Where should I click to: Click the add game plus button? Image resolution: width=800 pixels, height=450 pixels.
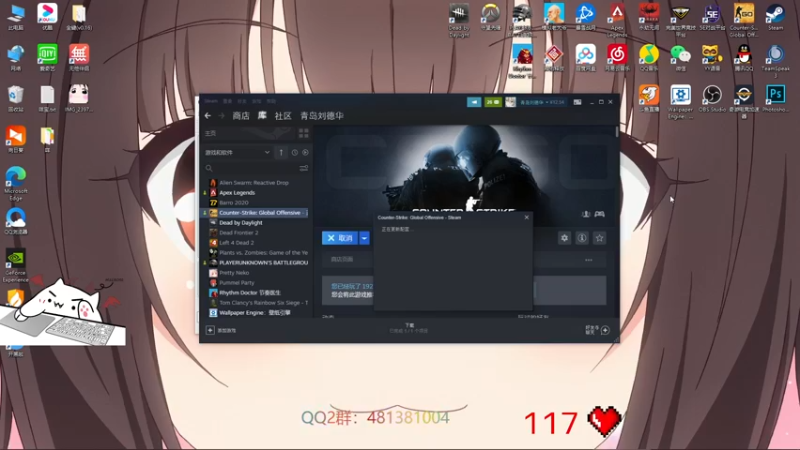click(x=210, y=330)
